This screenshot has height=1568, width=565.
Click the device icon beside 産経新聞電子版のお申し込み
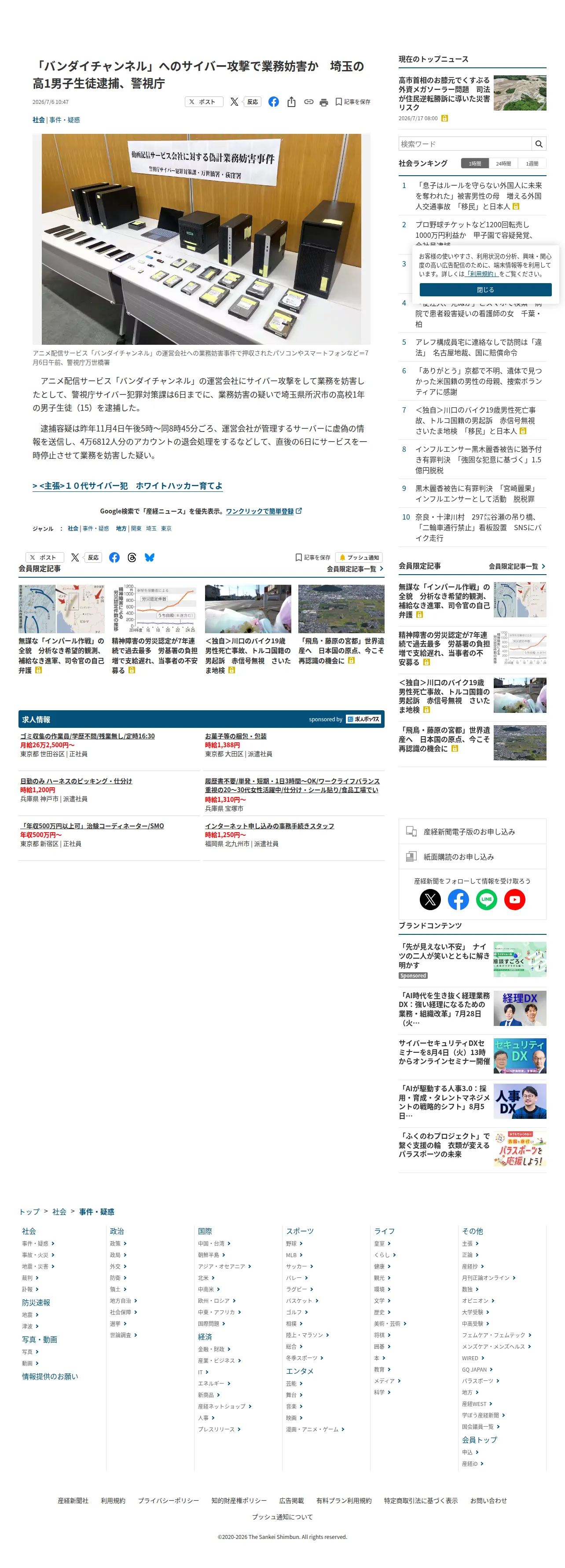[x=411, y=831]
